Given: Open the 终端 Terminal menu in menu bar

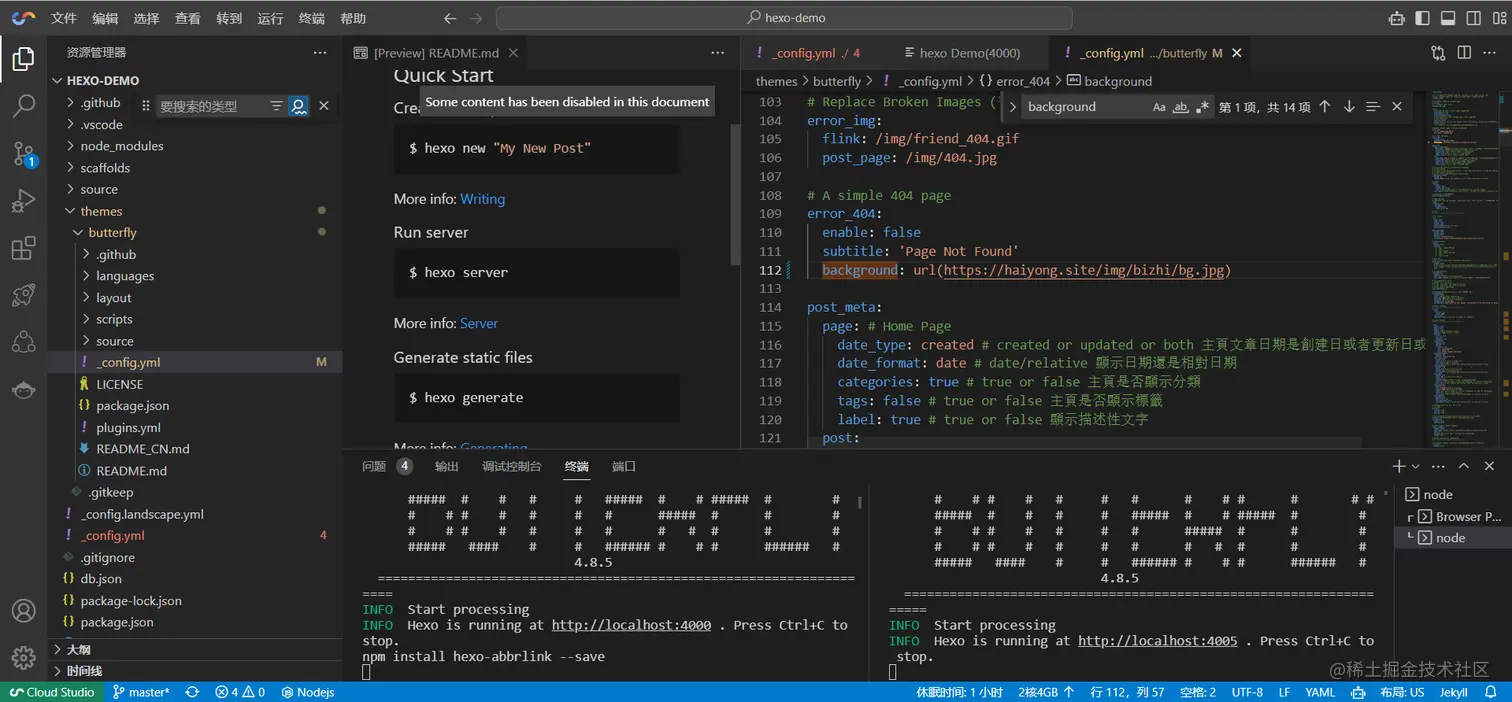Looking at the screenshot, I should (x=312, y=18).
